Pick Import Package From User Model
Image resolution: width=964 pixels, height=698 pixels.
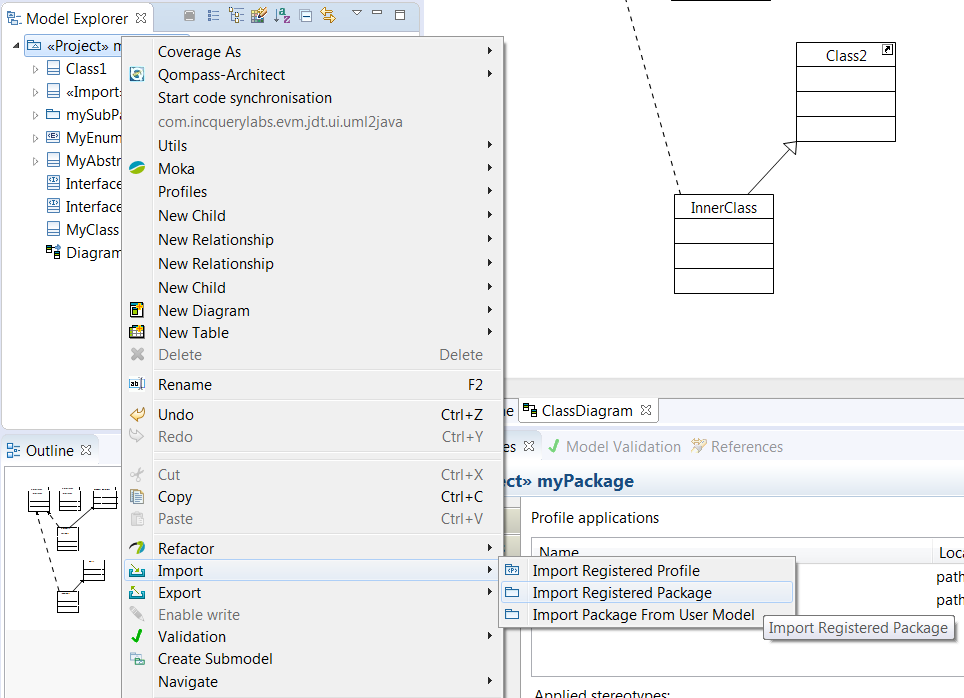click(x=643, y=615)
